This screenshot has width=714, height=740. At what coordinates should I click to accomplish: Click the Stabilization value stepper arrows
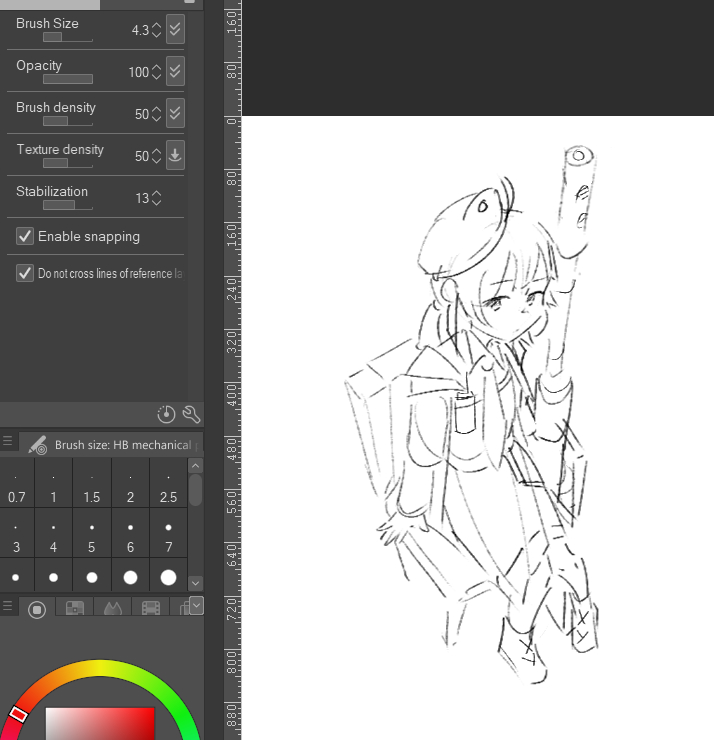pos(156,198)
